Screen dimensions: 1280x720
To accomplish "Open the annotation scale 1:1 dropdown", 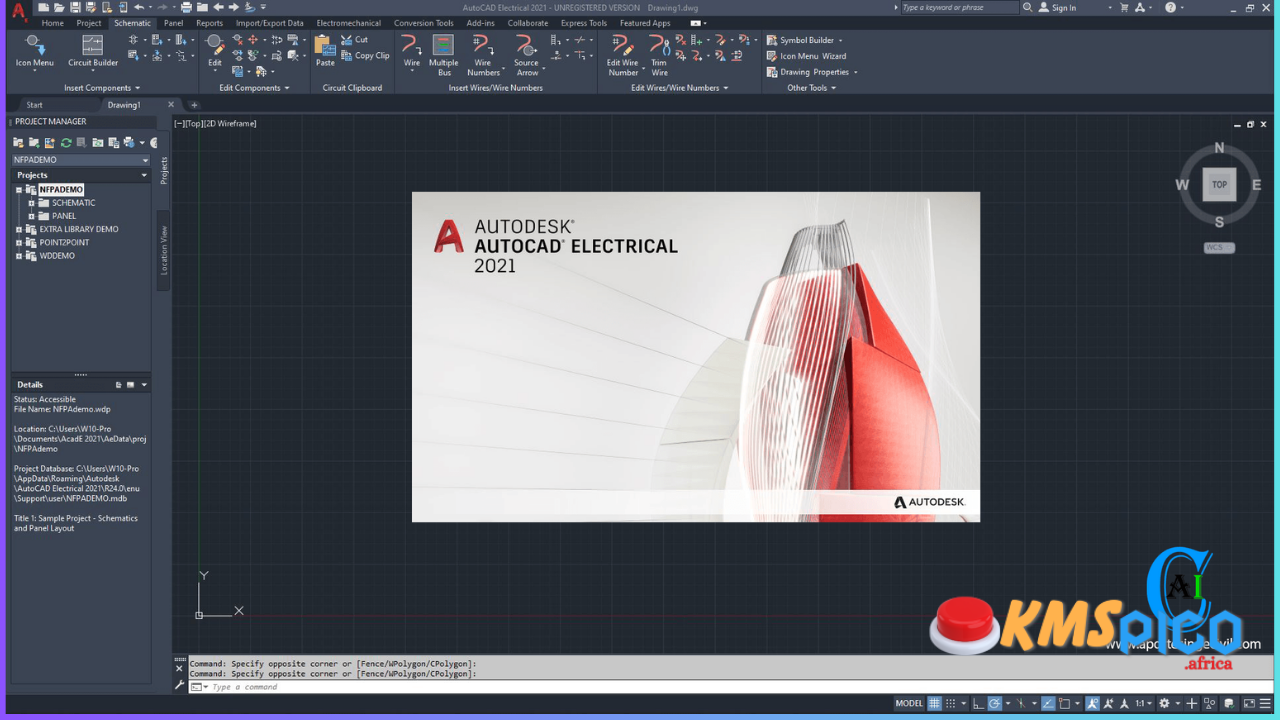I will click(x=1143, y=703).
